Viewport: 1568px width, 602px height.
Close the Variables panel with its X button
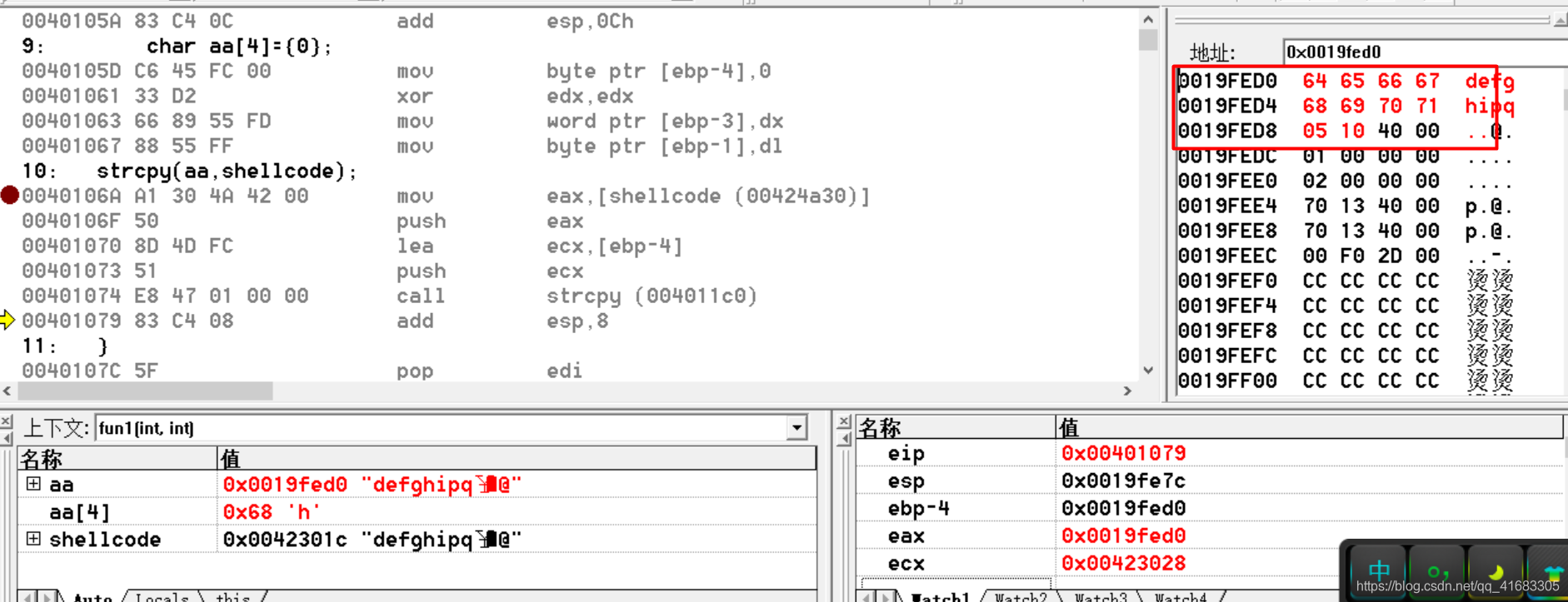(7, 422)
